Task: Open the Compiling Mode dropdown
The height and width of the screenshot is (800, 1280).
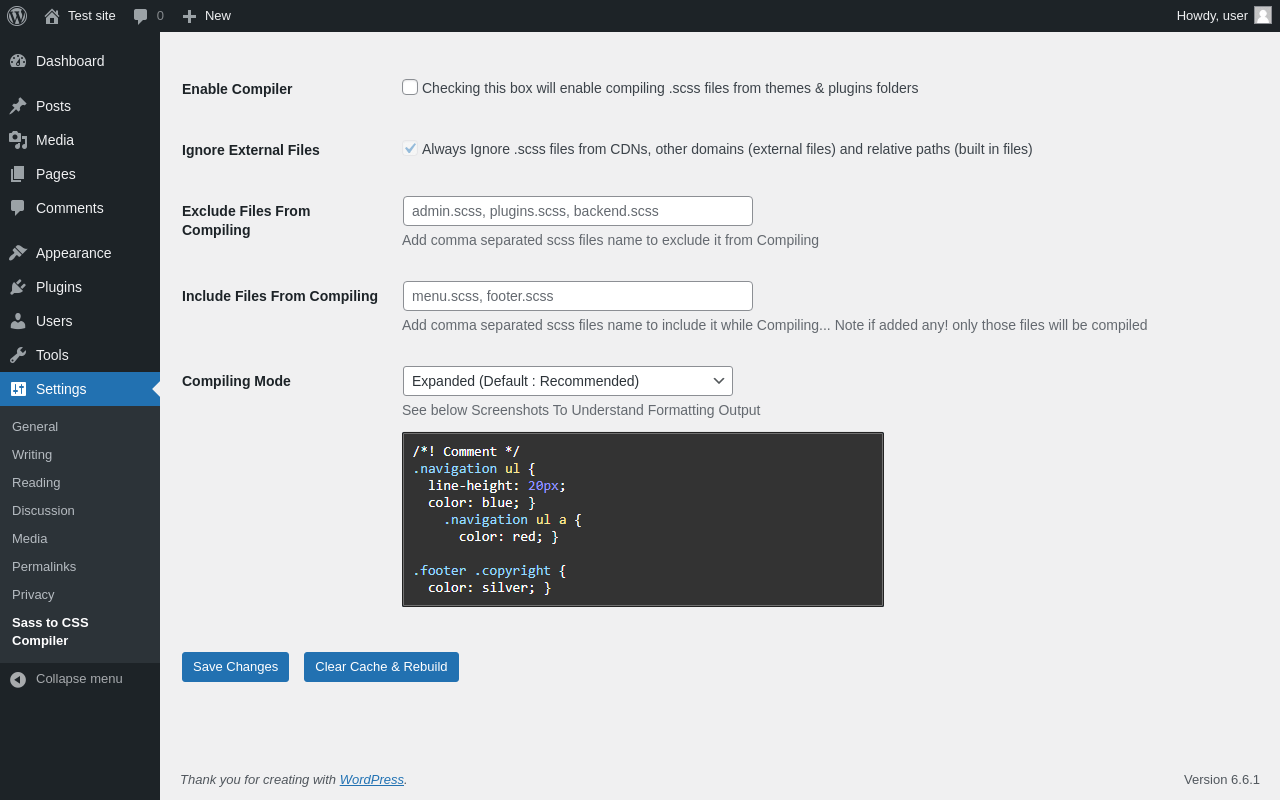Action: coord(568,381)
